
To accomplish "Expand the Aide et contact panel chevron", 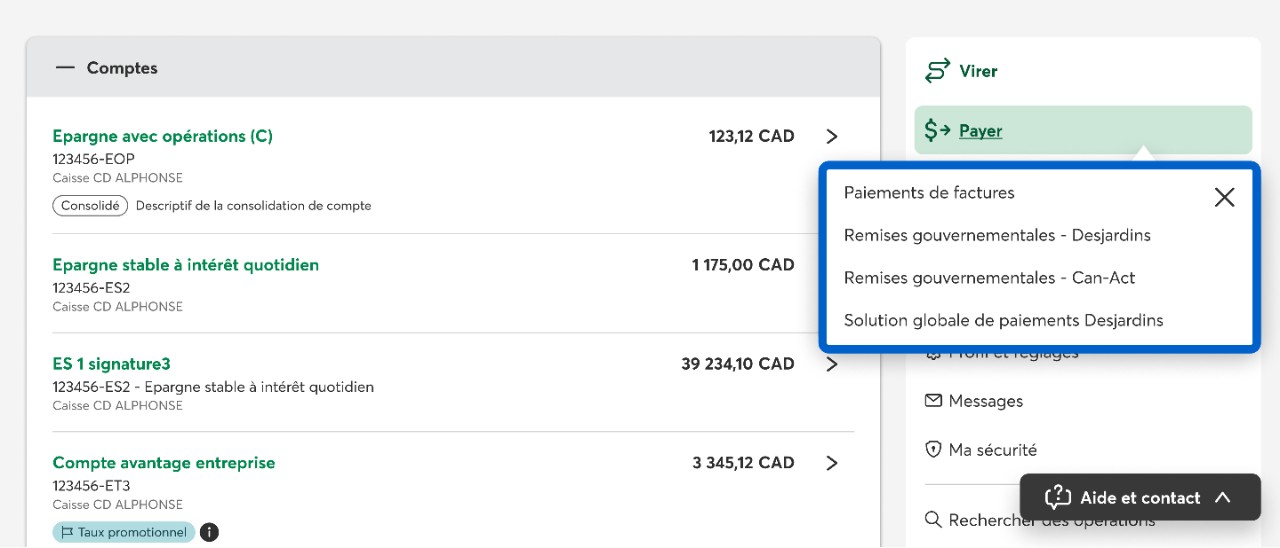I will [x=1222, y=498].
